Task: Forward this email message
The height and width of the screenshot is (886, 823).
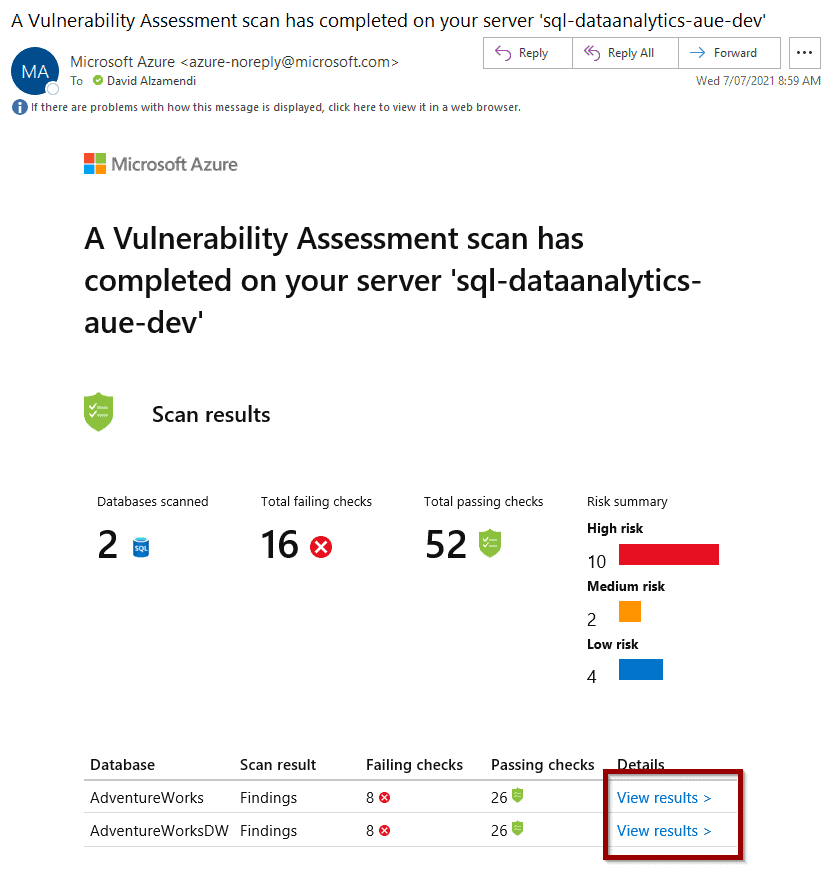Action: click(x=729, y=53)
